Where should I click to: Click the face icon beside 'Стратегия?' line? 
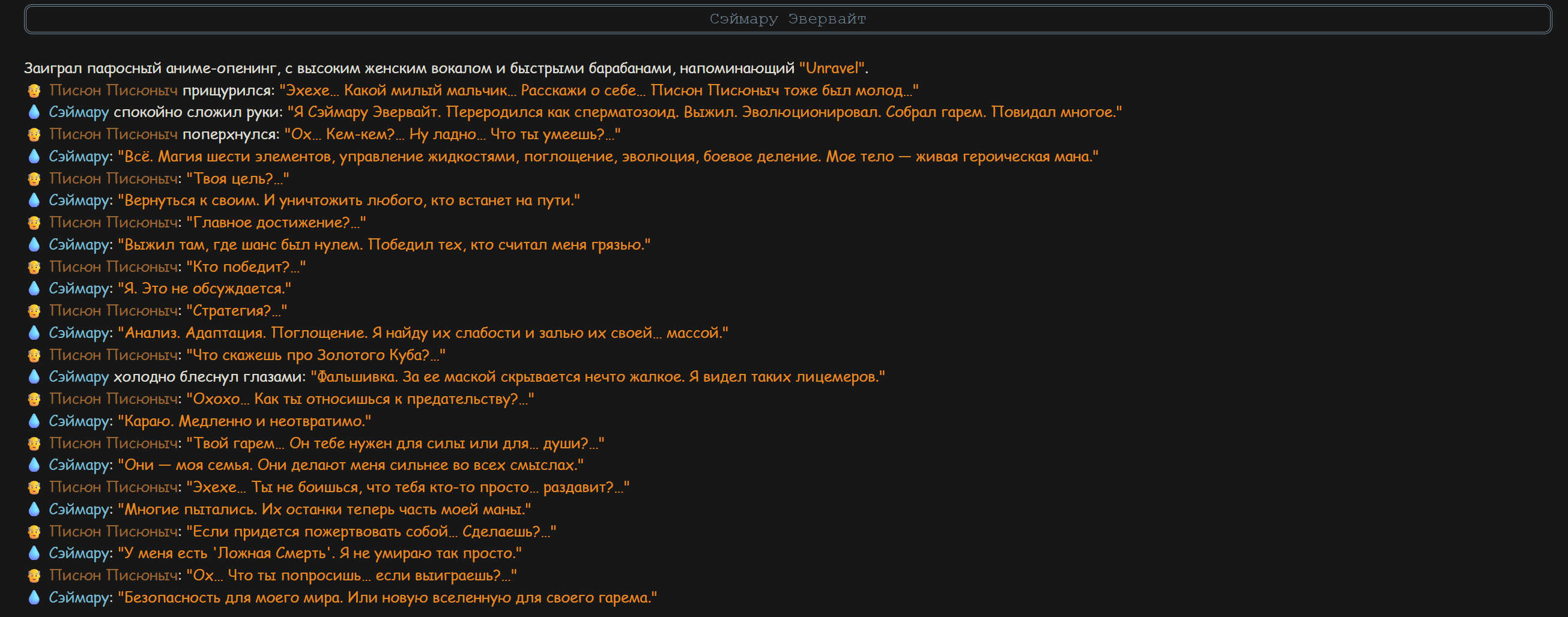pyautogui.click(x=34, y=311)
